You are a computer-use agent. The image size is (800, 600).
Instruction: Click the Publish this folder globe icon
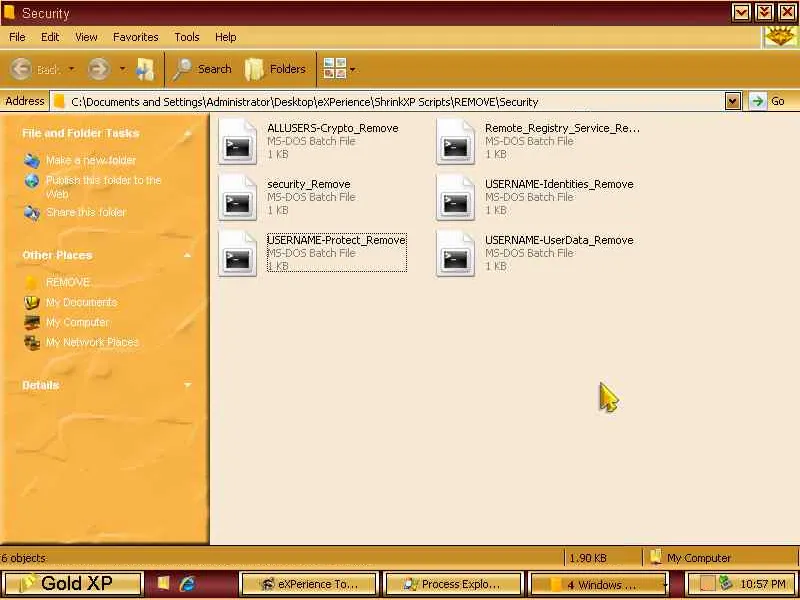pos(32,181)
